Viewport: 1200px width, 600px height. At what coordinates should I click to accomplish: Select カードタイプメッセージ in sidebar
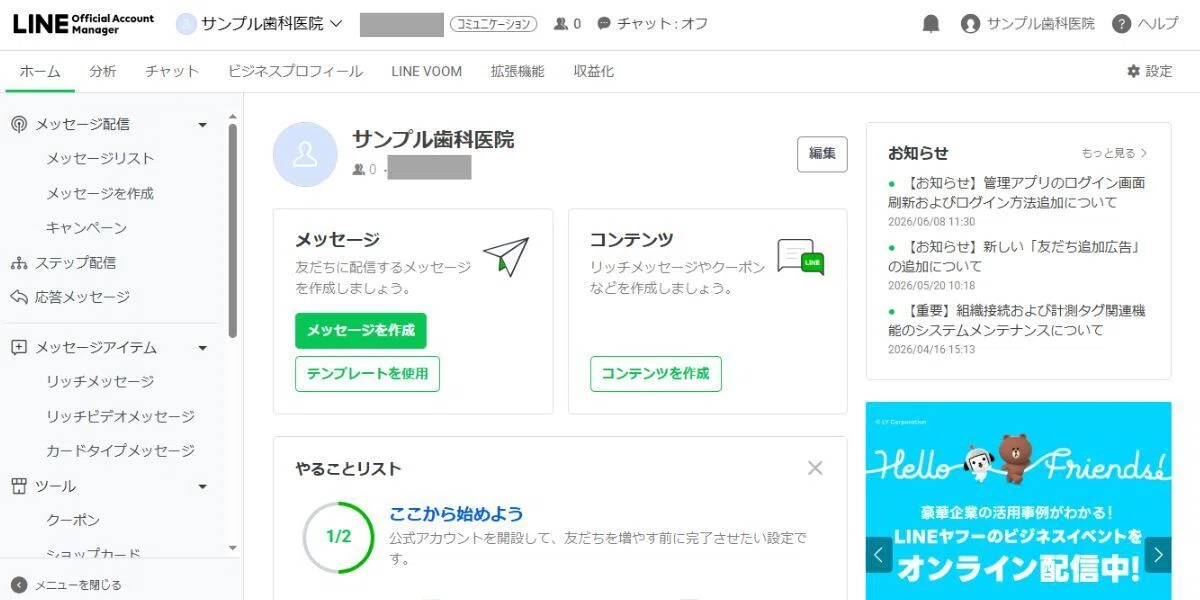120,451
